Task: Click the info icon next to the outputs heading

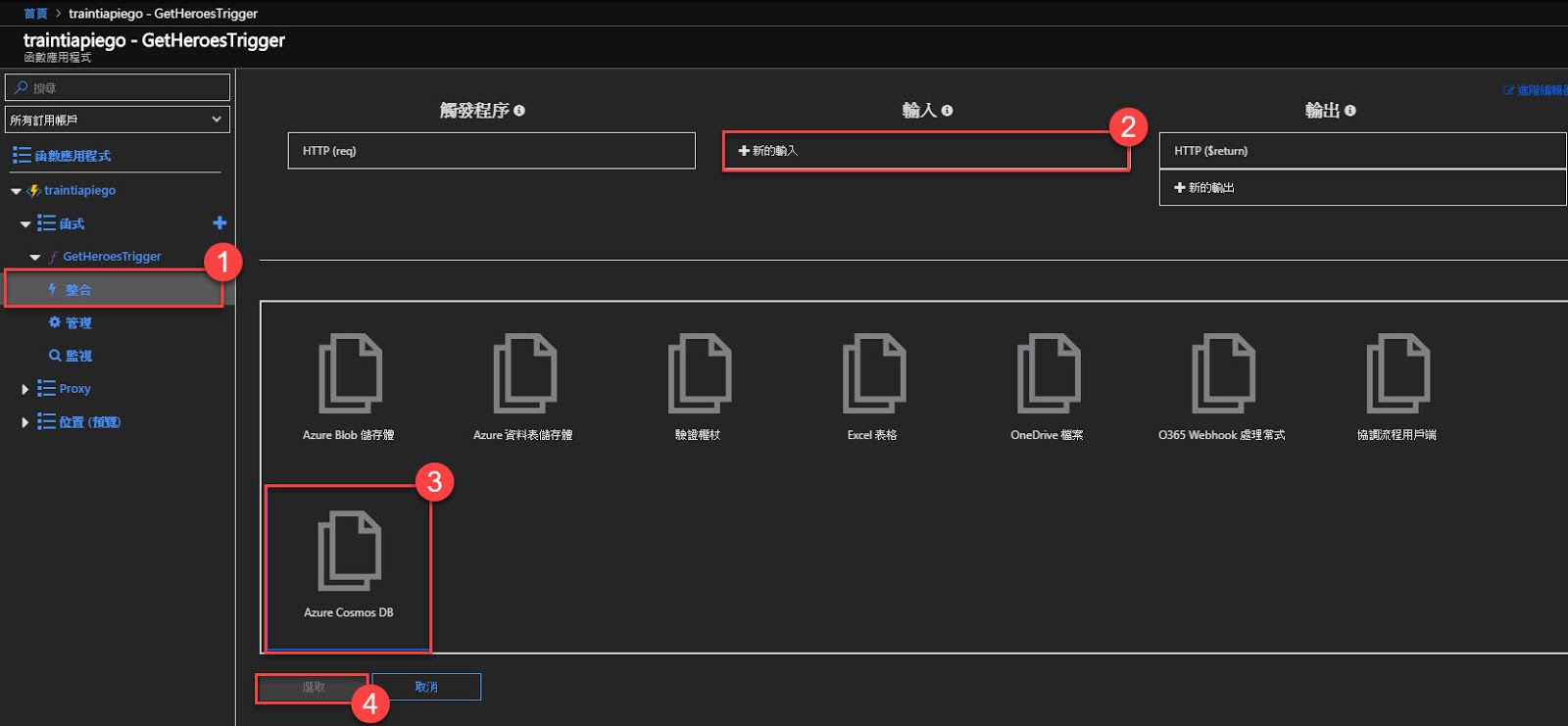Action: (1350, 111)
